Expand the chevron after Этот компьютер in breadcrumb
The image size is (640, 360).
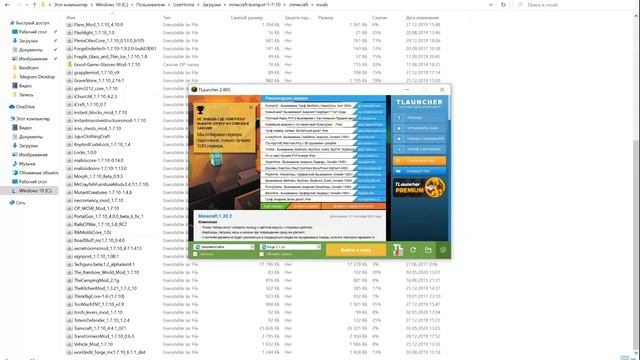(91, 4)
